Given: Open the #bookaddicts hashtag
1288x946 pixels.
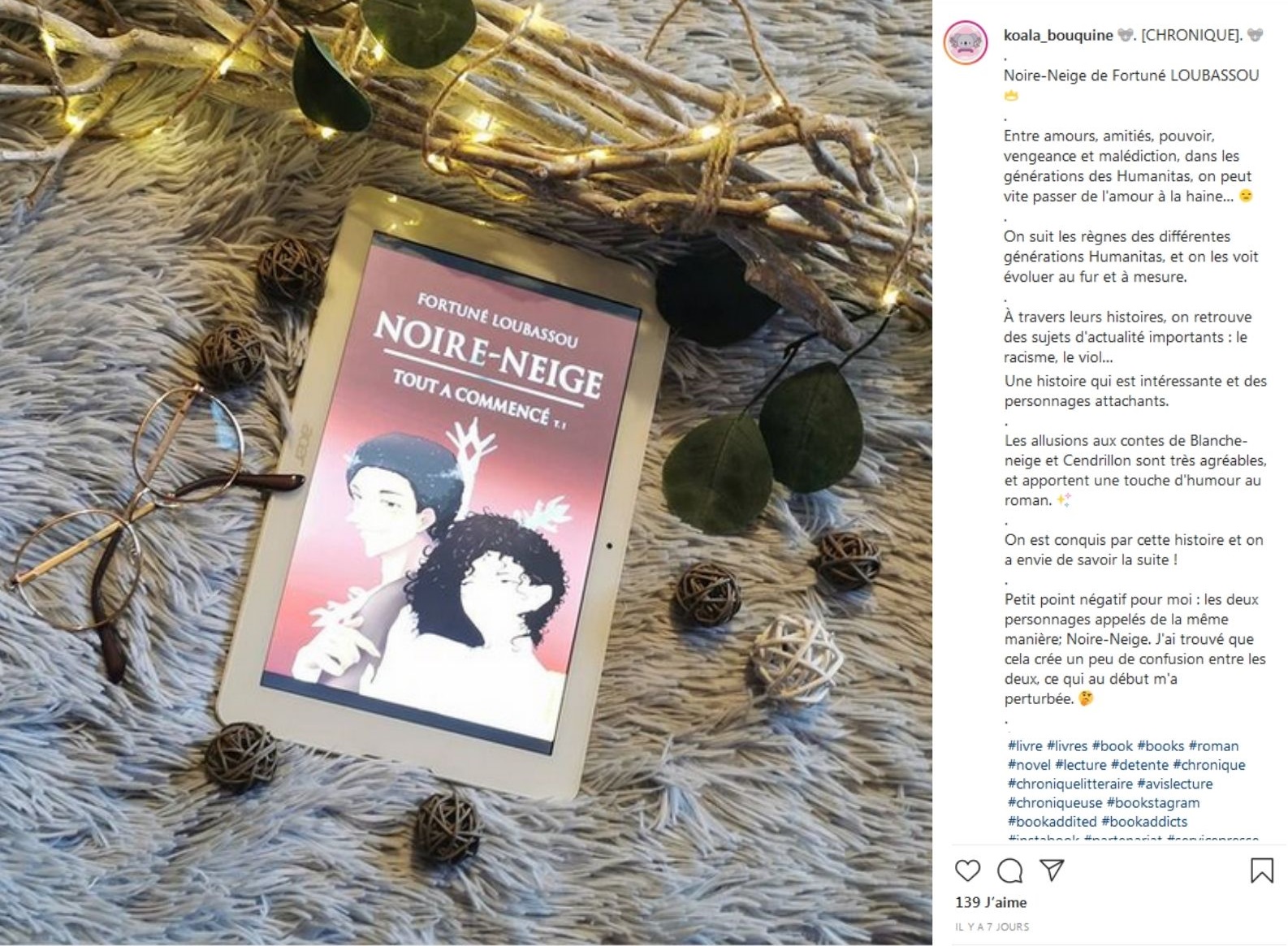Looking at the screenshot, I should click(1144, 821).
